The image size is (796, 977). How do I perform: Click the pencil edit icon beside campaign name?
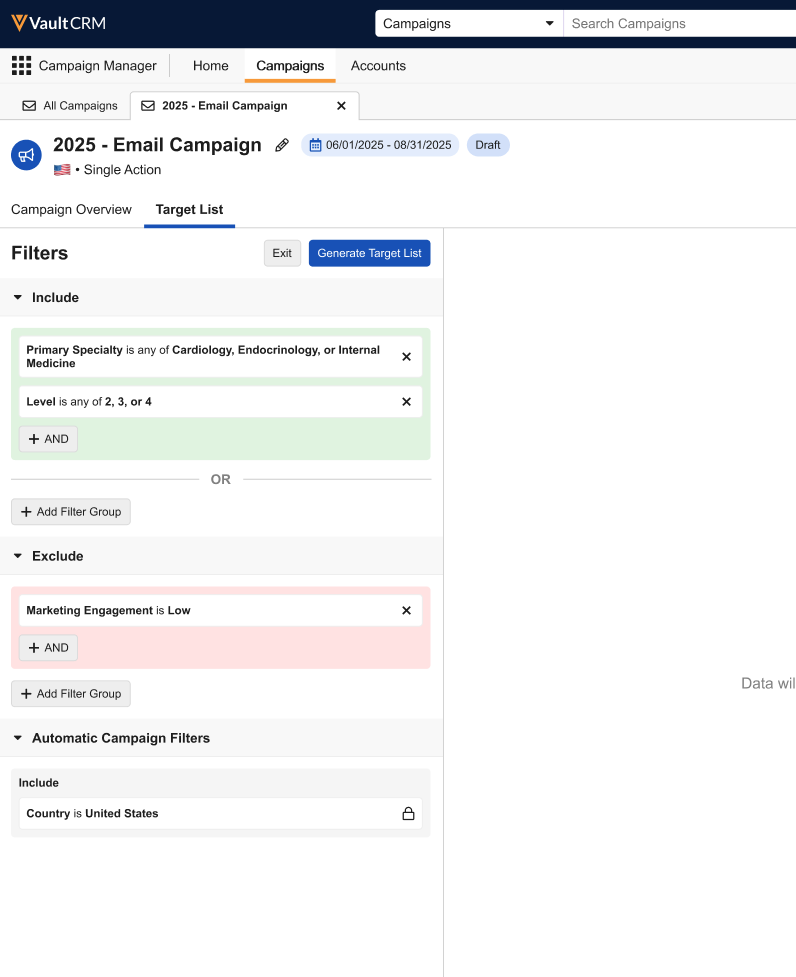tap(282, 145)
